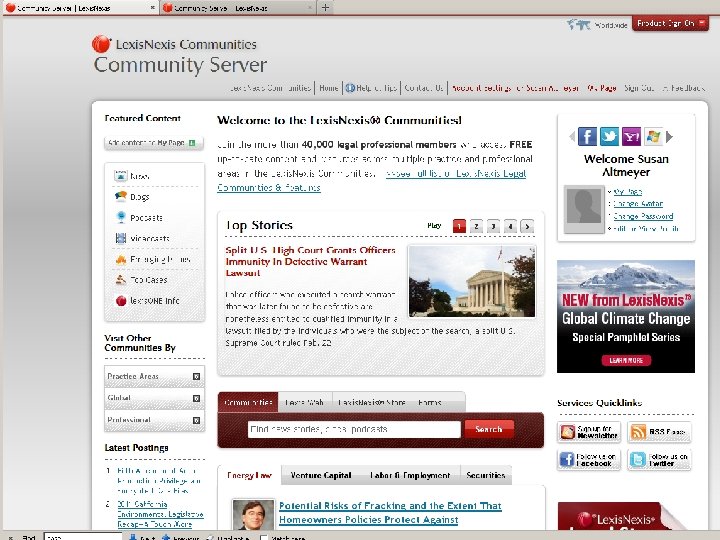The image size is (720, 540).
Task: Click the right arrow beside the share icons
Action: tap(669, 136)
